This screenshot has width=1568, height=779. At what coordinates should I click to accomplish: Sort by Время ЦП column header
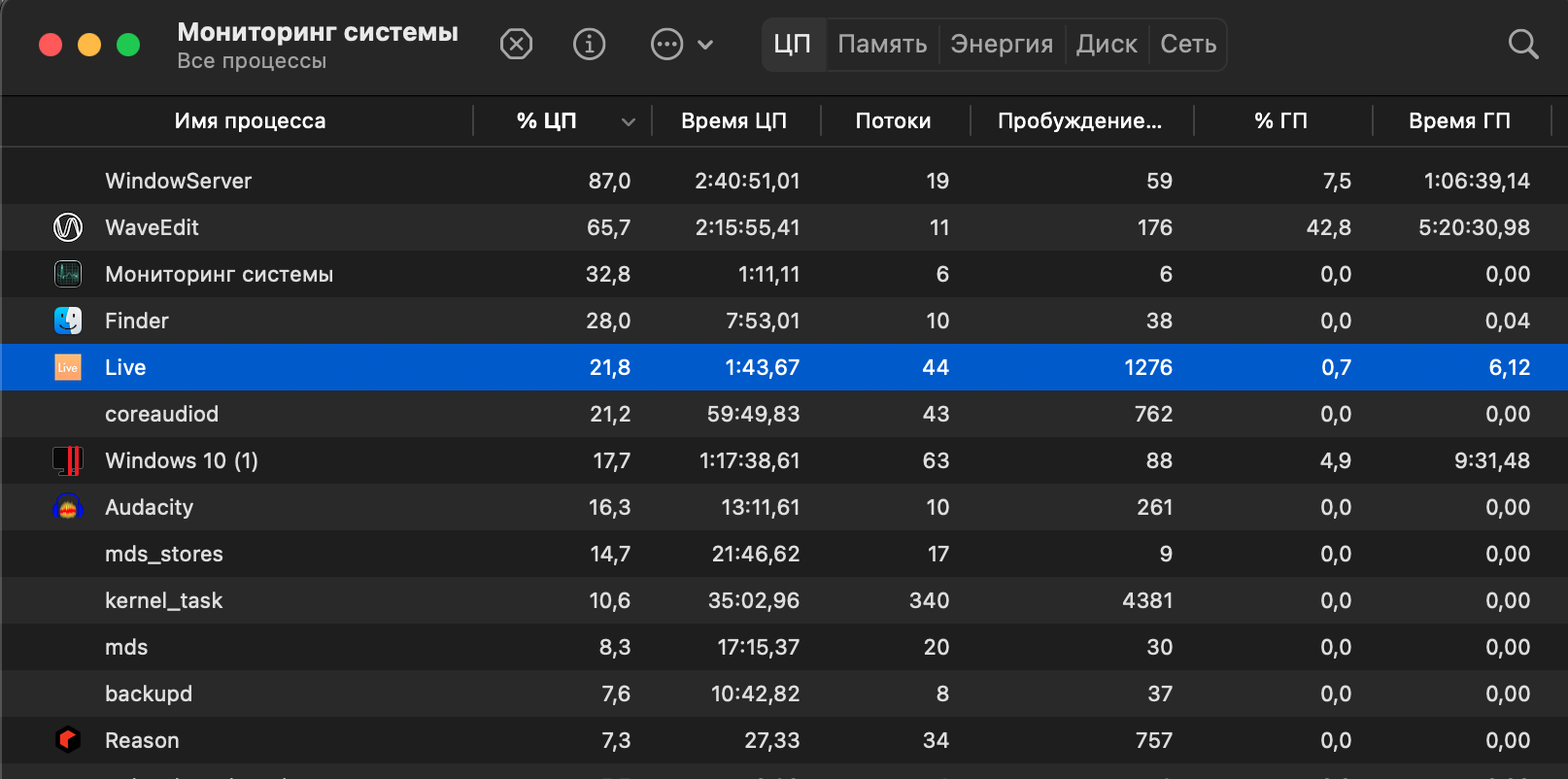point(733,121)
